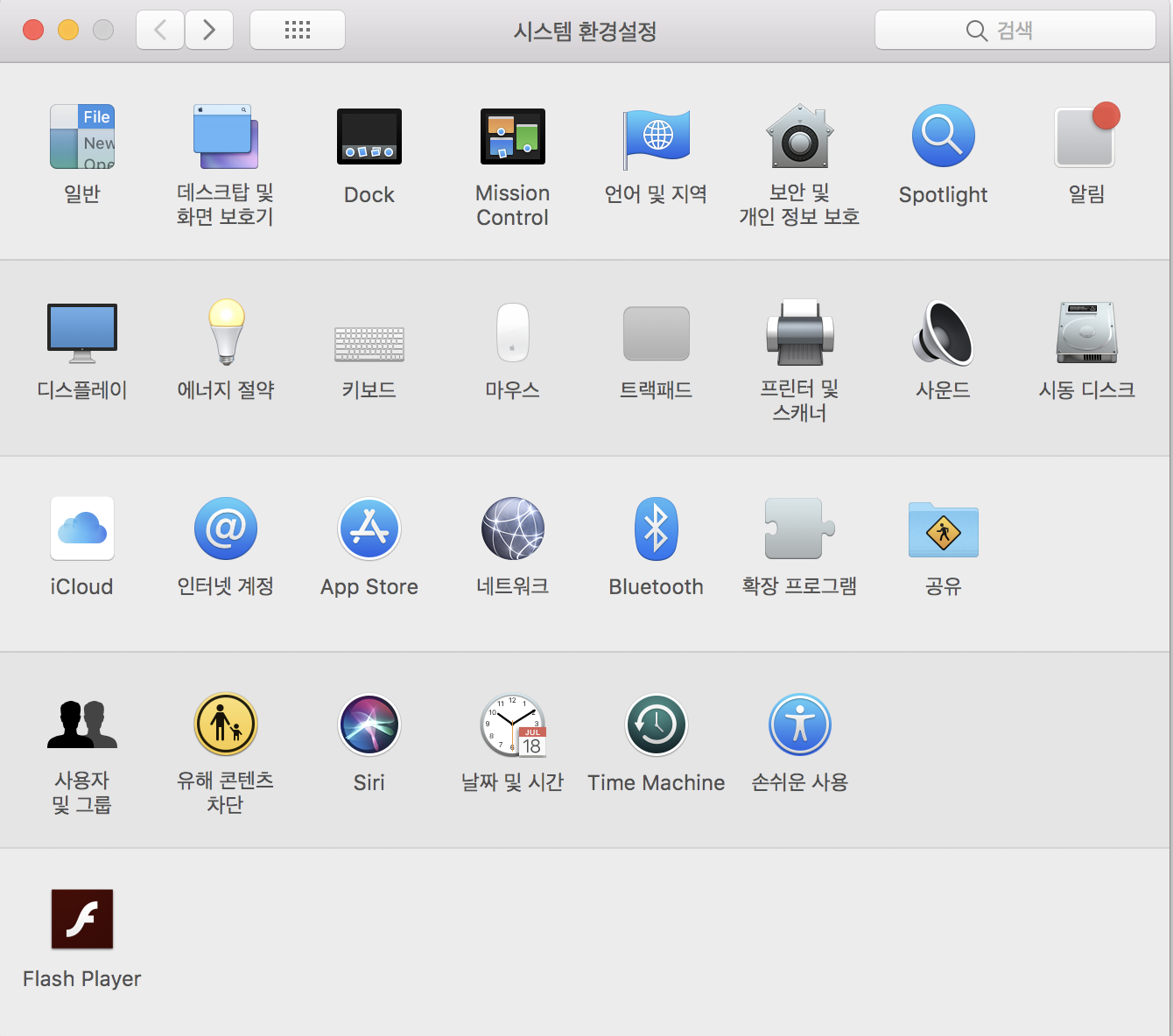This screenshot has width=1173, height=1036.
Task: Open iCloud preferences
Action: tap(82, 528)
